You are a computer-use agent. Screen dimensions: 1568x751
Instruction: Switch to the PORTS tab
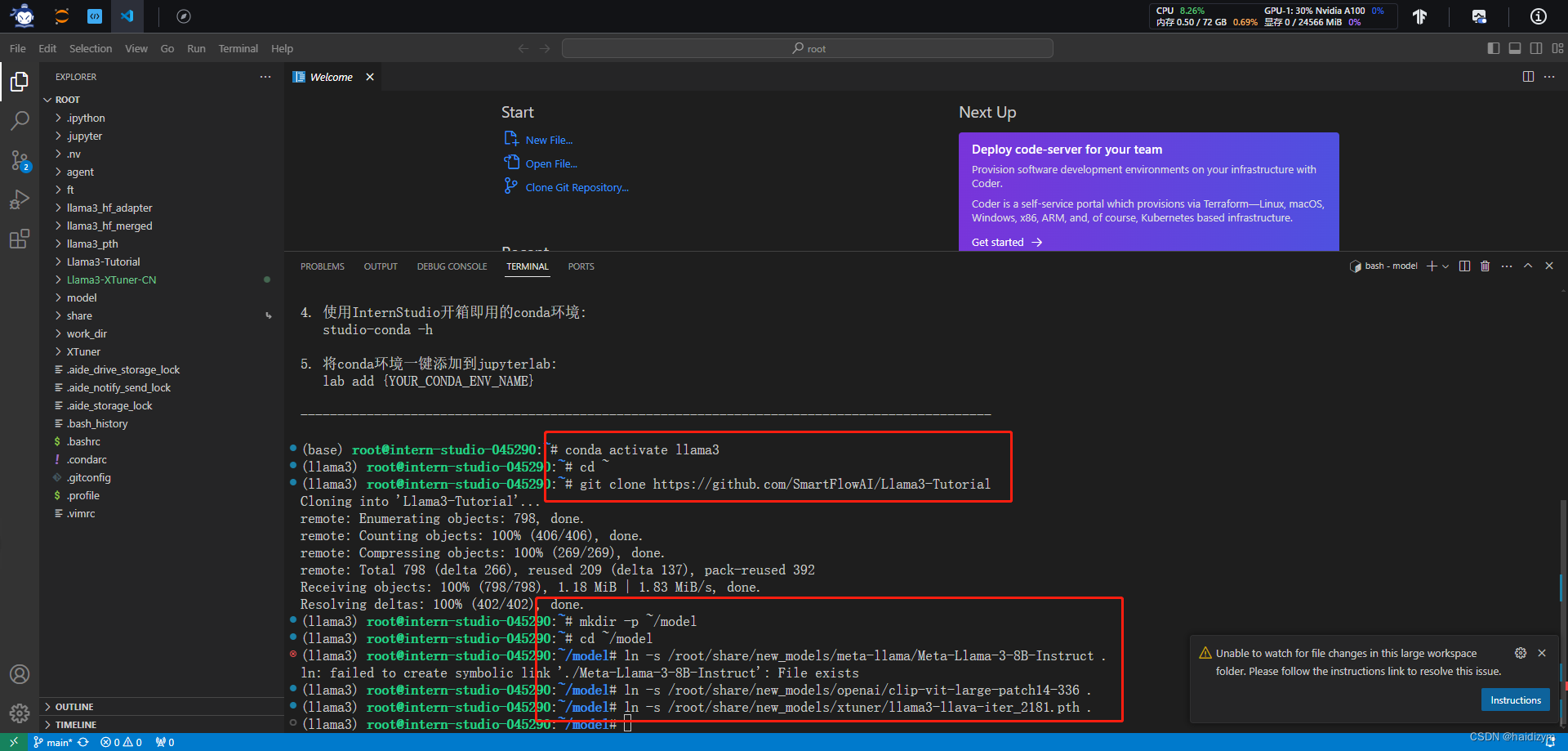click(581, 266)
